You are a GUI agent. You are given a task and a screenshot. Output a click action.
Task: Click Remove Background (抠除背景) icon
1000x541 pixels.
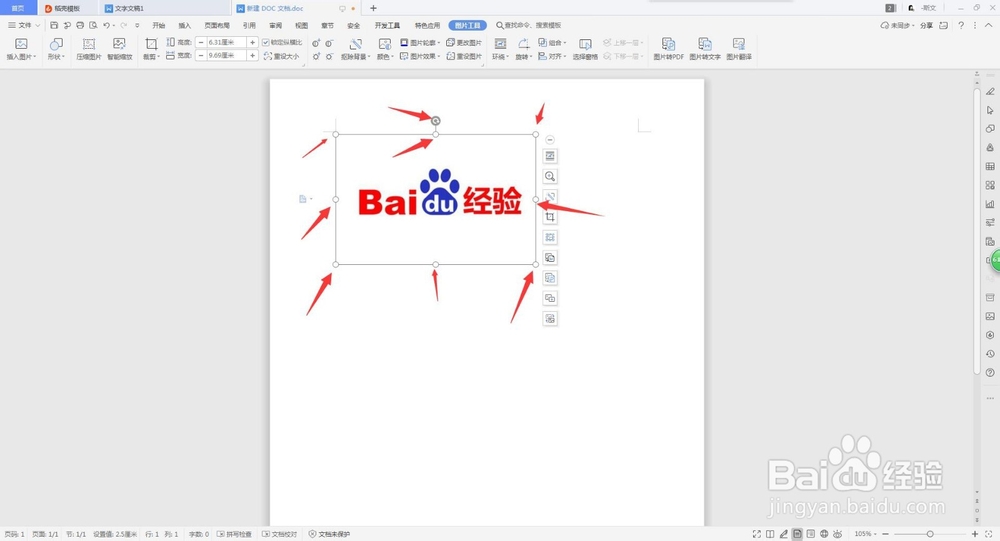pyautogui.click(x=355, y=44)
